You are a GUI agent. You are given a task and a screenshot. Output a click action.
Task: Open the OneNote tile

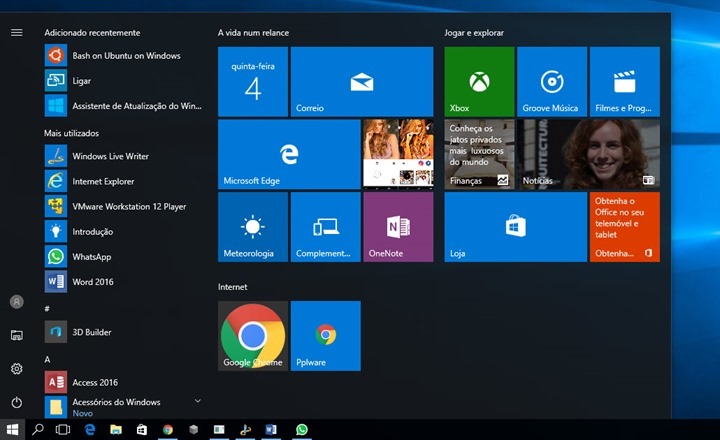[x=397, y=227]
